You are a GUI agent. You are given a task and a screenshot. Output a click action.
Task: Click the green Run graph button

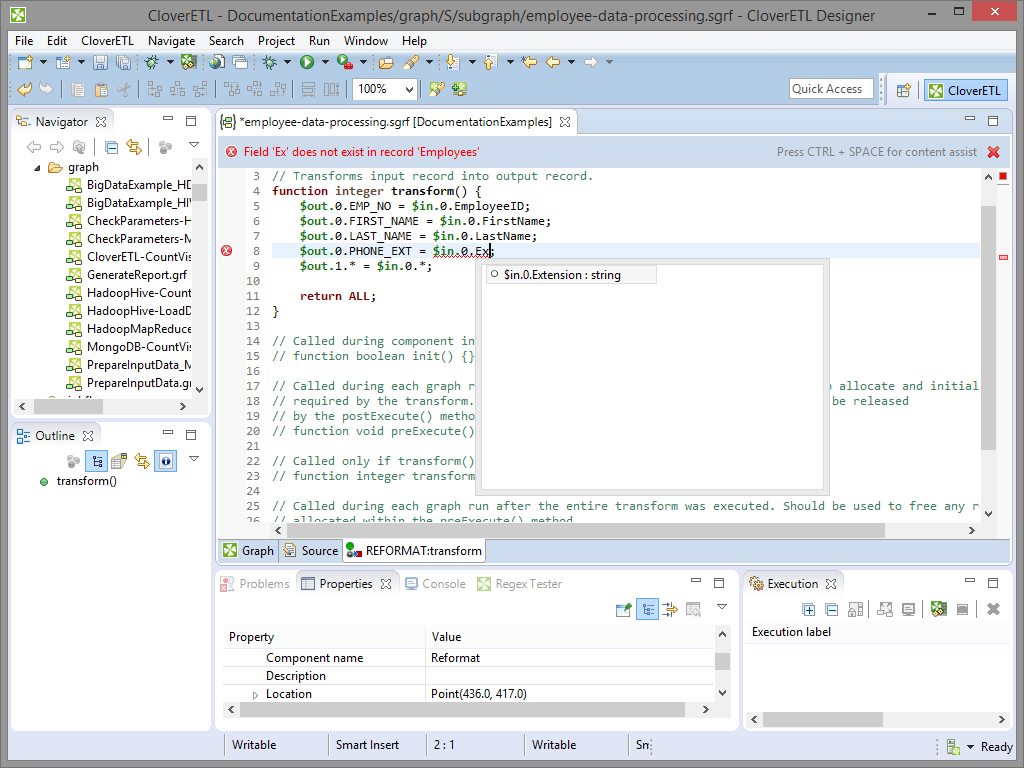tap(307, 62)
